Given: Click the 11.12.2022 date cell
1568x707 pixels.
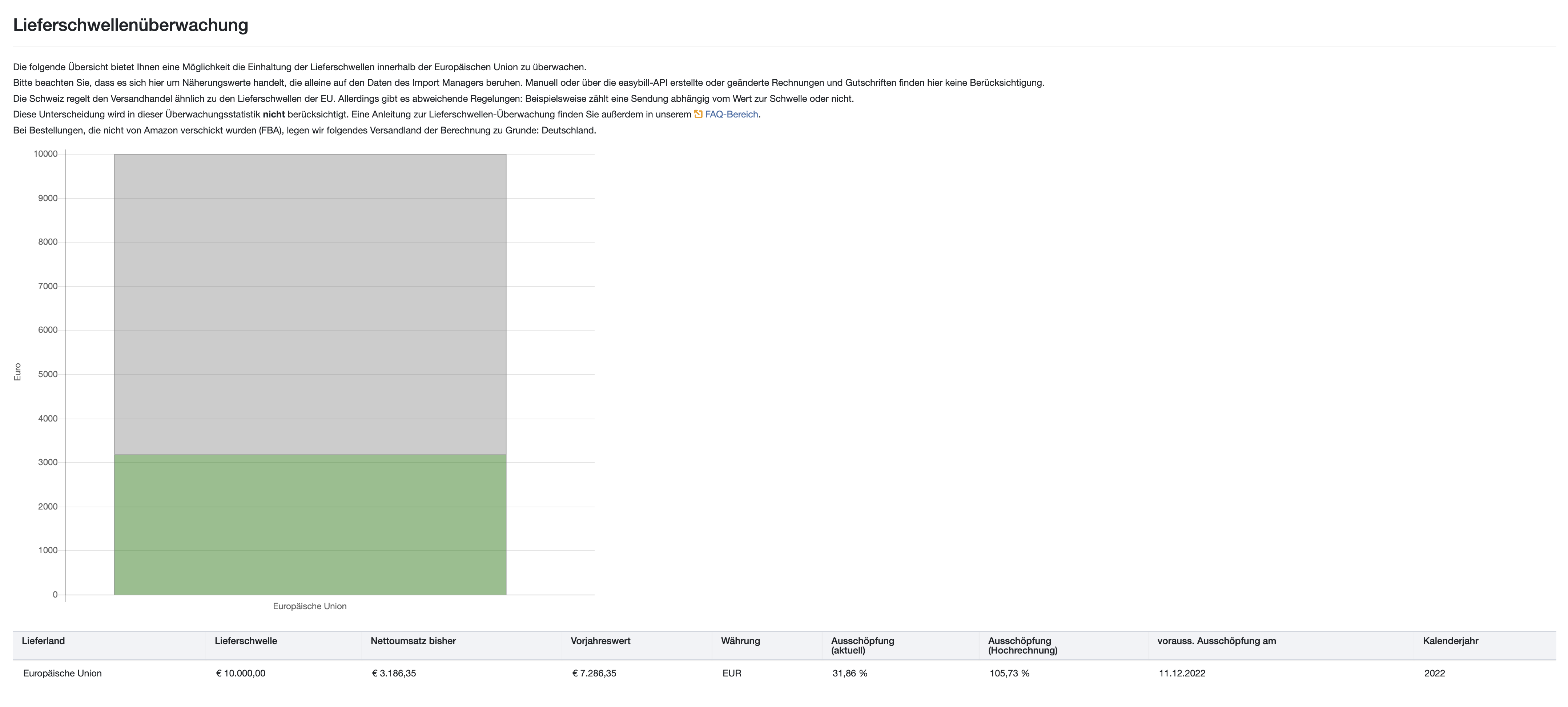Looking at the screenshot, I should 1182,673.
